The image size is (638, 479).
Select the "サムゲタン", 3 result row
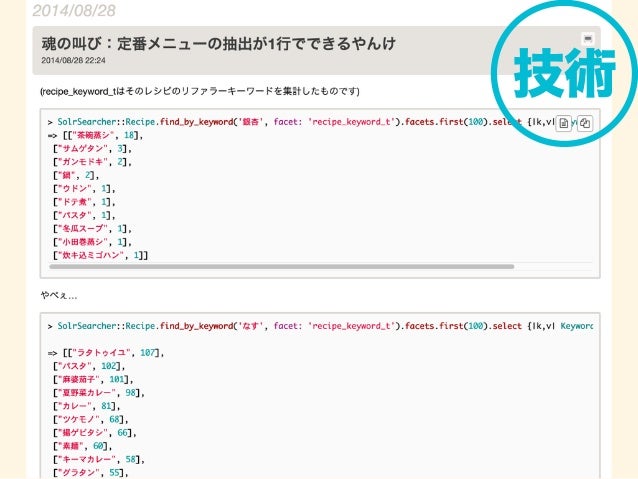click(92, 149)
